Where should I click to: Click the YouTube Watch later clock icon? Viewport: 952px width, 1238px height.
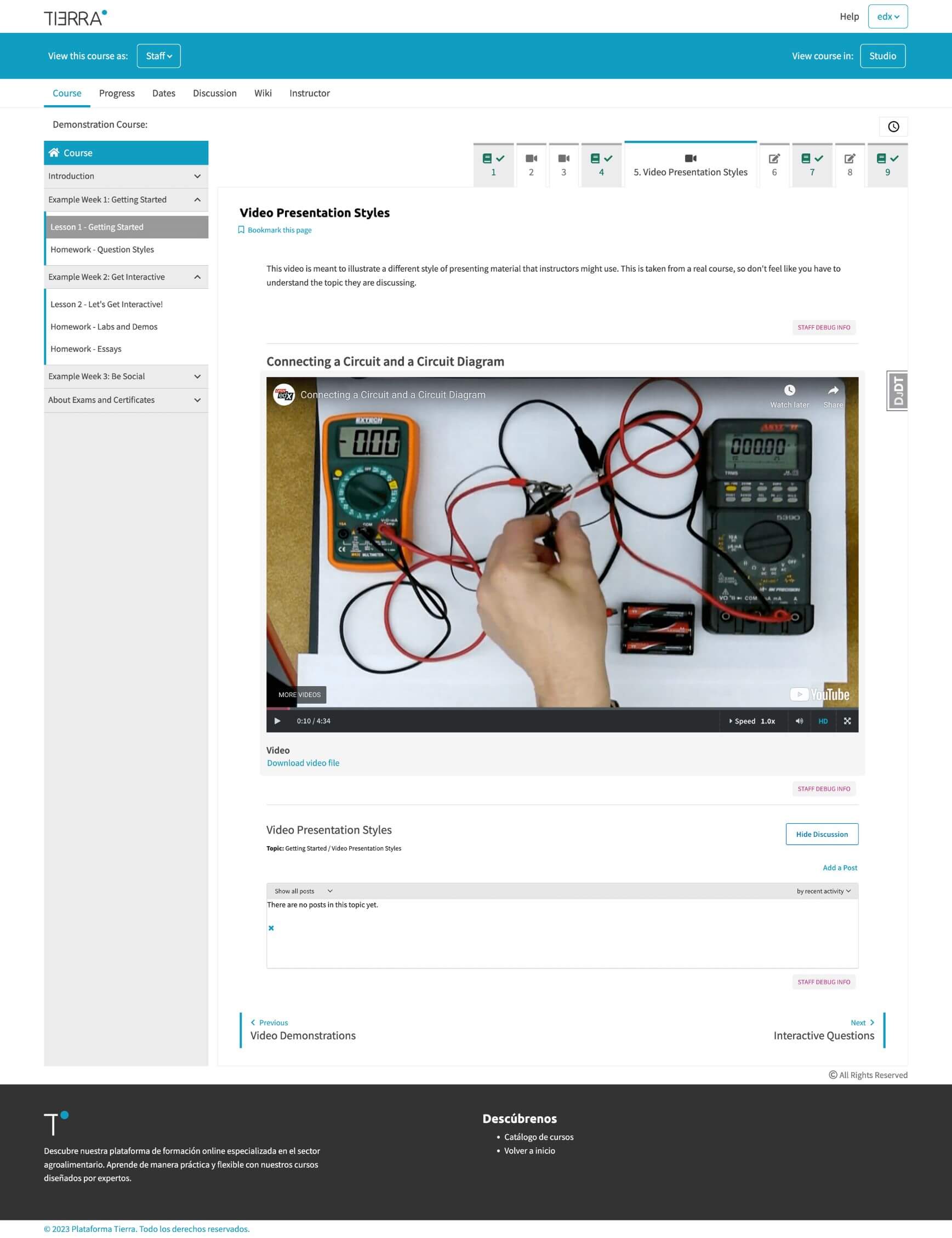[x=789, y=390]
